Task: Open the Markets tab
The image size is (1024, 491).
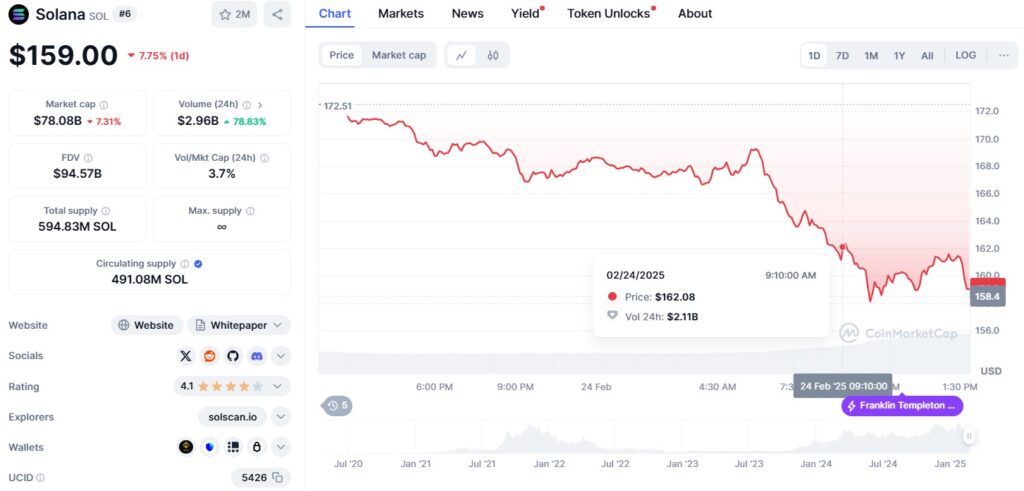Action: (401, 13)
